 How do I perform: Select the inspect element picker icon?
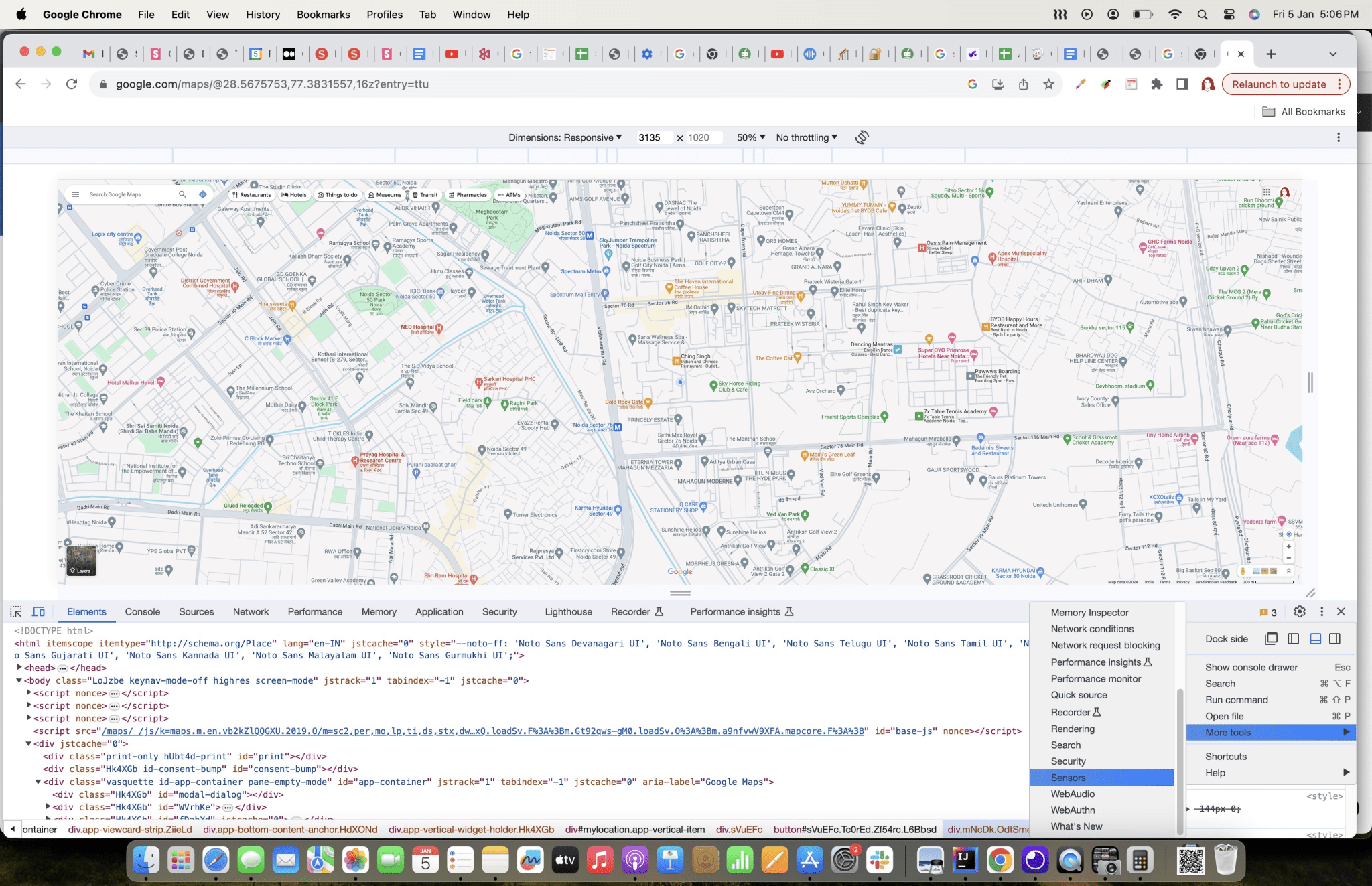(x=16, y=611)
